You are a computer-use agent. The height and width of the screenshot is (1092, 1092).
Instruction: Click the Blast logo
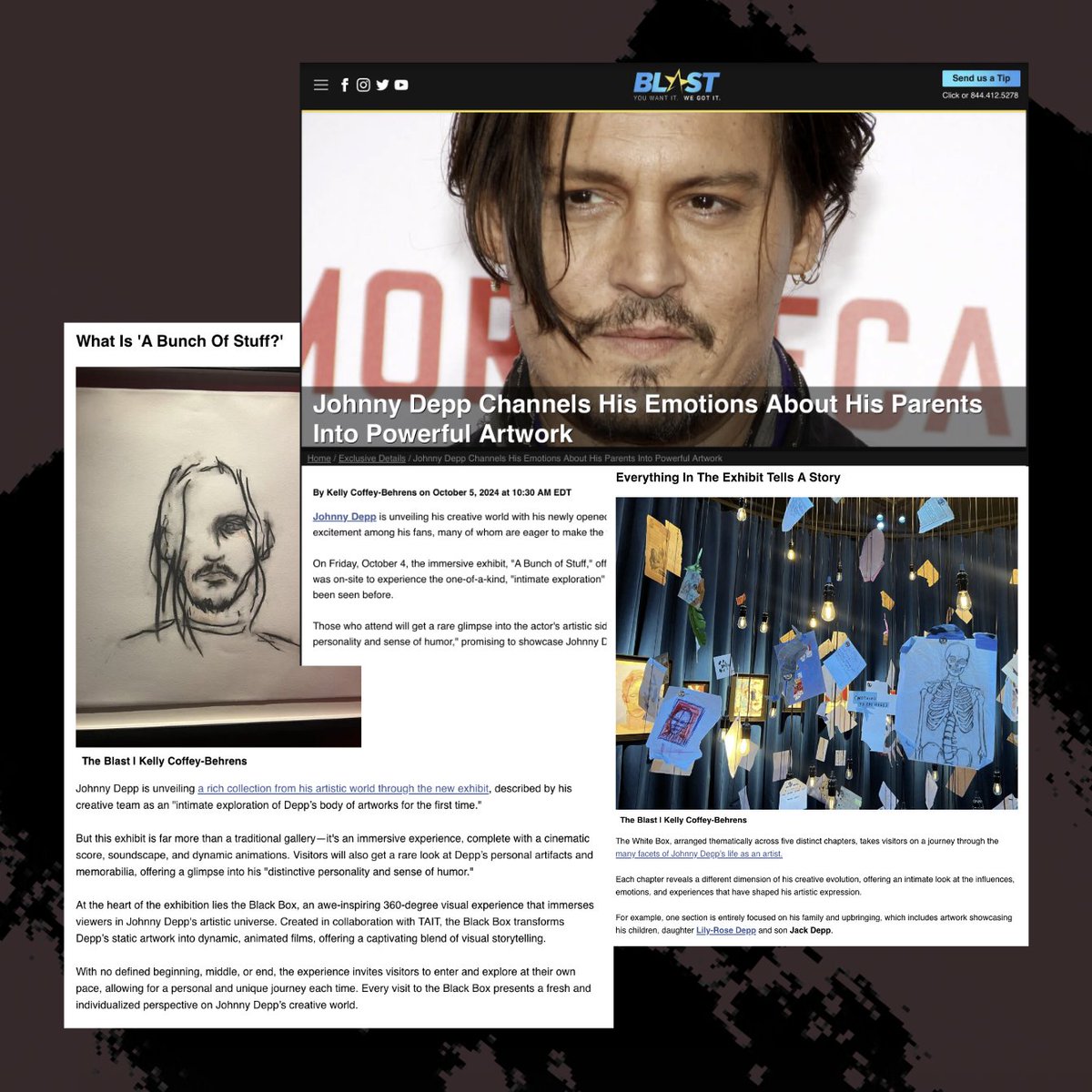(677, 86)
